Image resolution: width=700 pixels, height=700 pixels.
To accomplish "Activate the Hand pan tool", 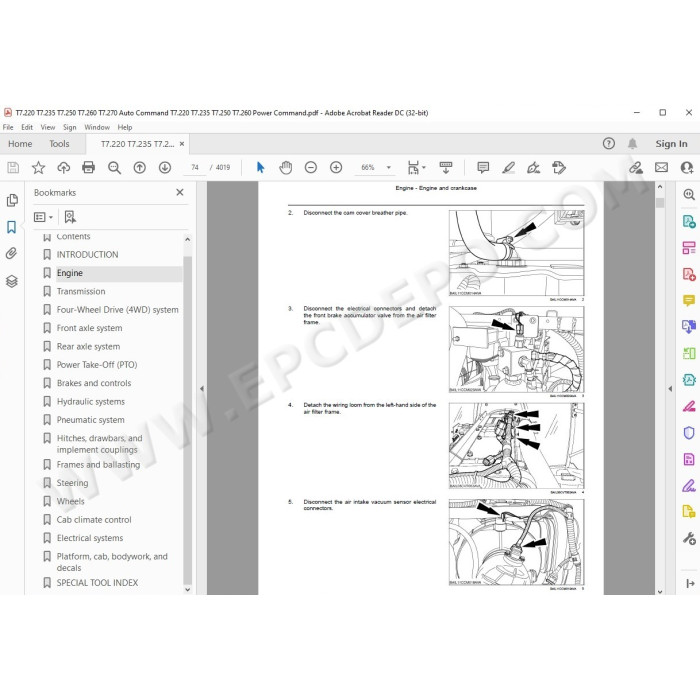I will pyautogui.click(x=286, y=167).
